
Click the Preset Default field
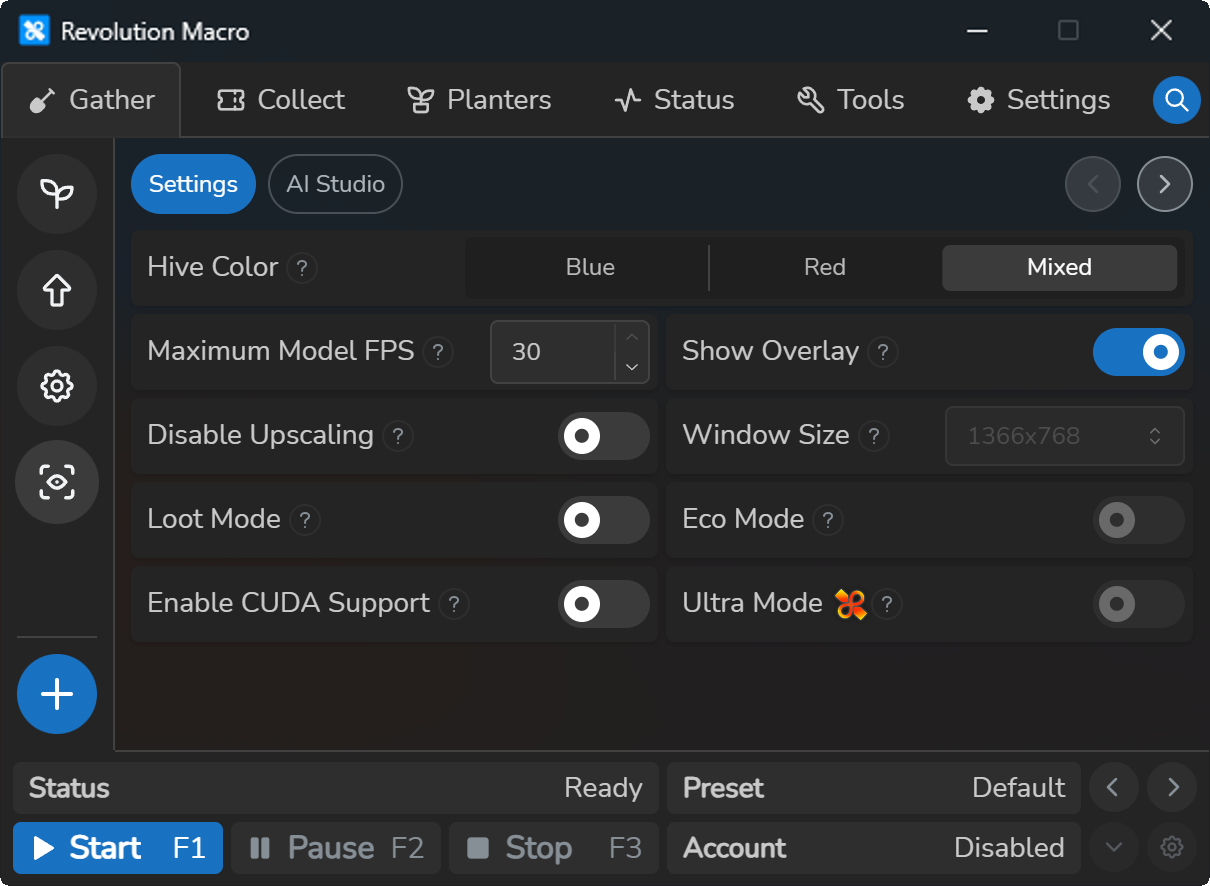[874, 788]
